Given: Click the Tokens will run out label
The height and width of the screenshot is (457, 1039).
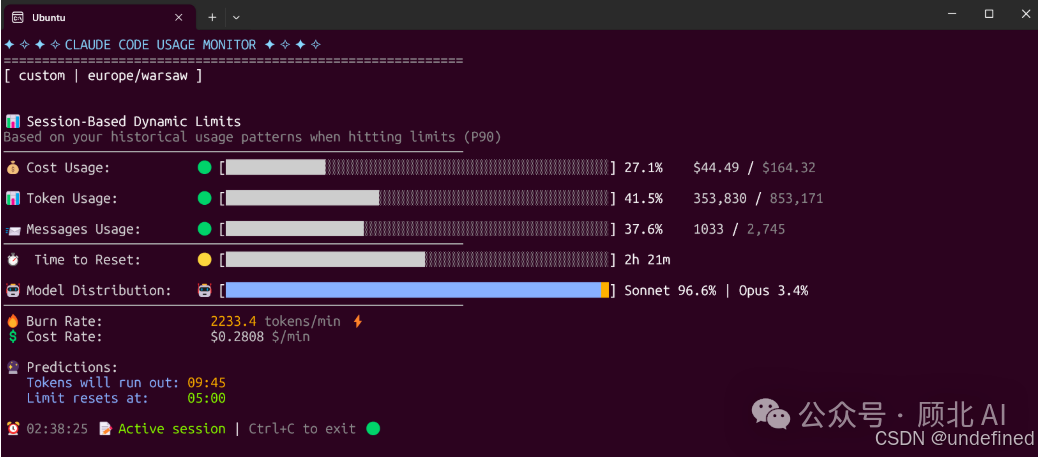Looking at the screenshot, I should pos(103,383).
